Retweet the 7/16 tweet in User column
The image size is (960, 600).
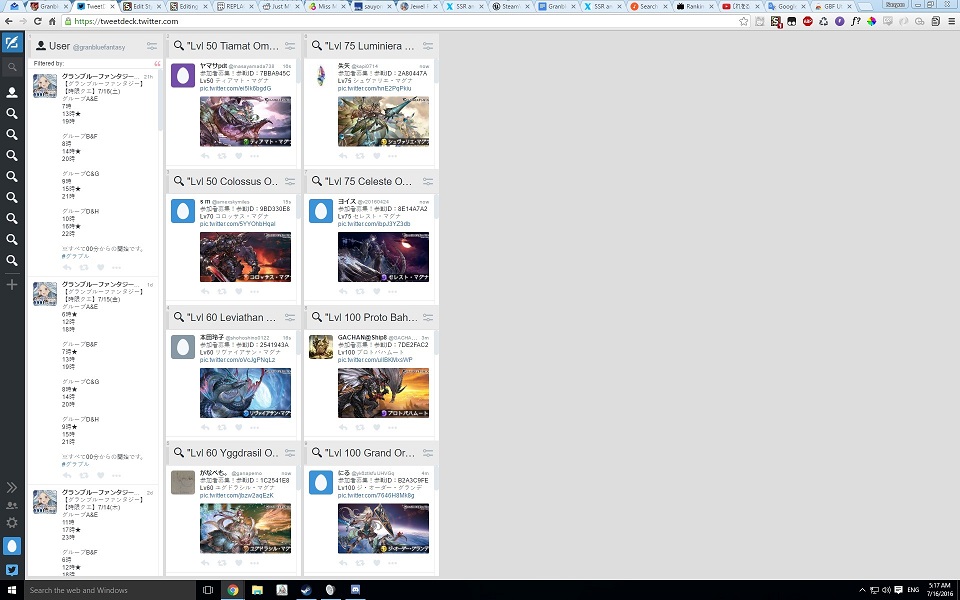pos(84,268)
